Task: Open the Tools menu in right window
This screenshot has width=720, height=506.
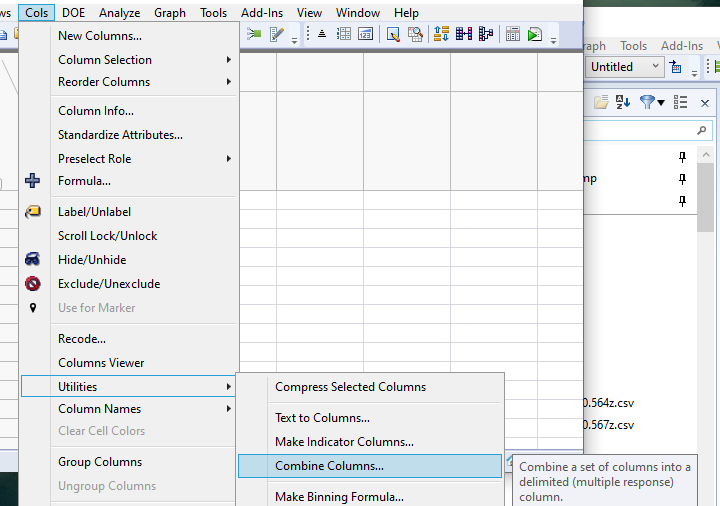Action: tap(633, 46)
